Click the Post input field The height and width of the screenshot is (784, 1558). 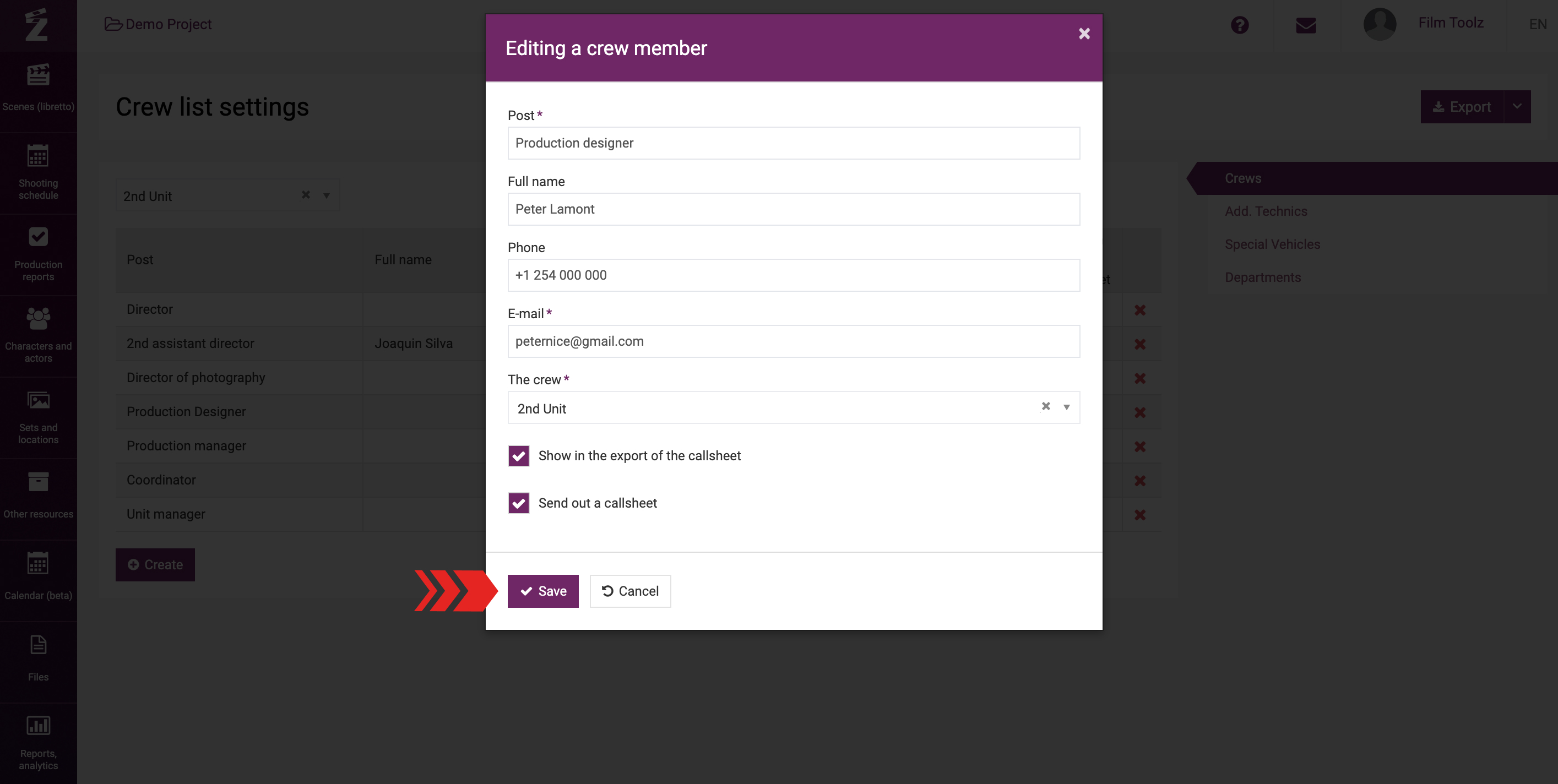point(794,143)
